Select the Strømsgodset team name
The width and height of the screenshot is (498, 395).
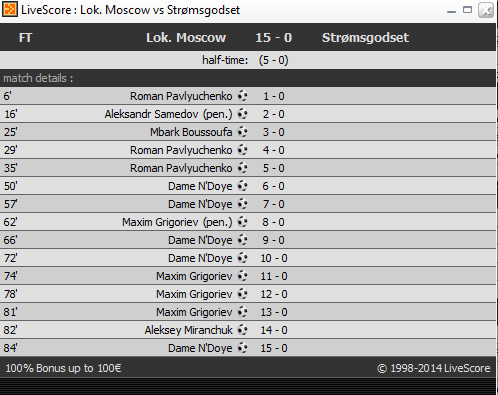click(365, 38)
